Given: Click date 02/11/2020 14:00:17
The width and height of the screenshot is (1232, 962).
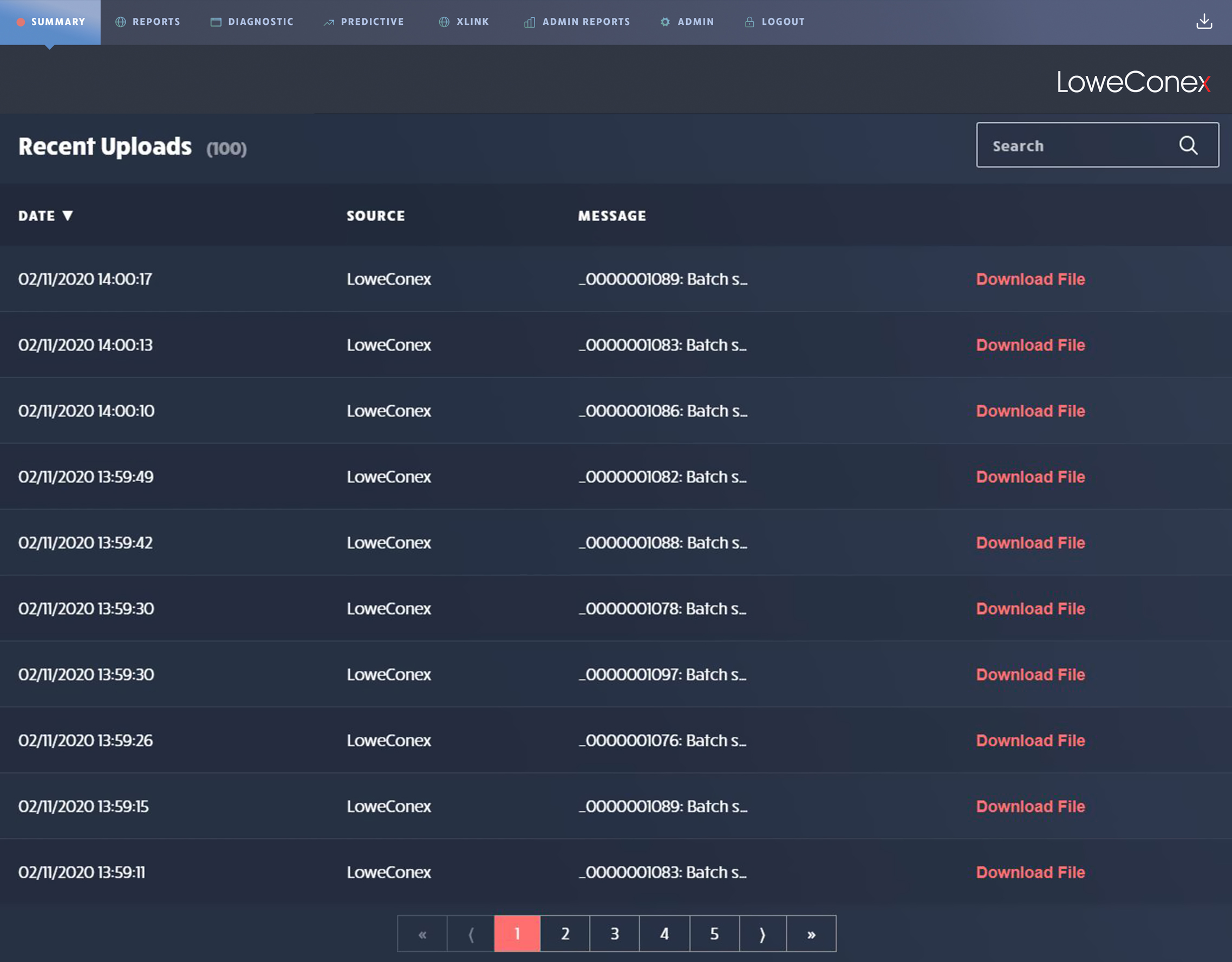Looking at the screenshot, I should [x=85, y=279].
